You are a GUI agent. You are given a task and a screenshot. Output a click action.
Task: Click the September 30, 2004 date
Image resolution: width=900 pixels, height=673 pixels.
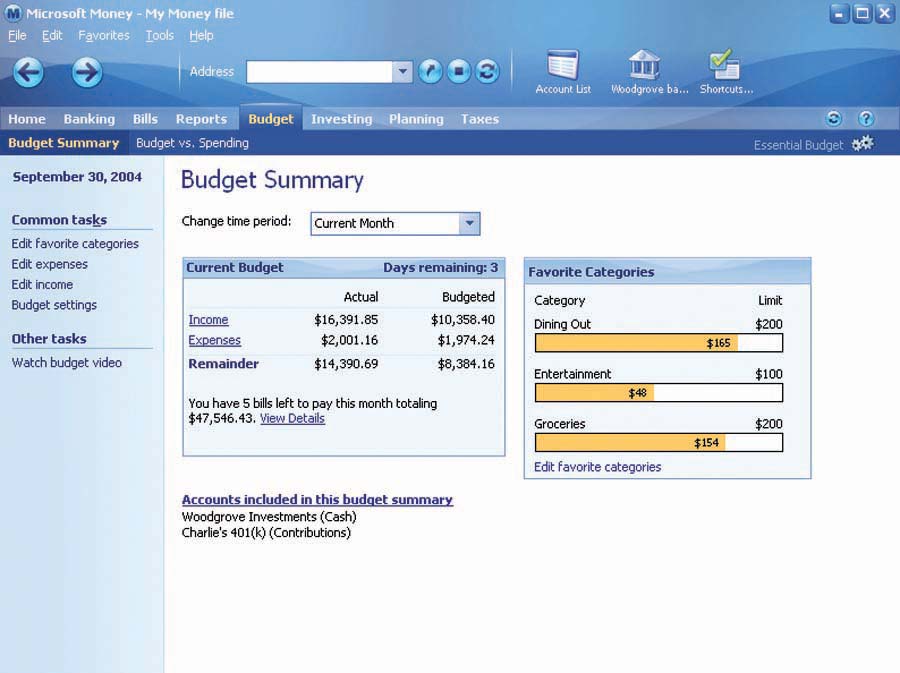(x=77, y=177)
